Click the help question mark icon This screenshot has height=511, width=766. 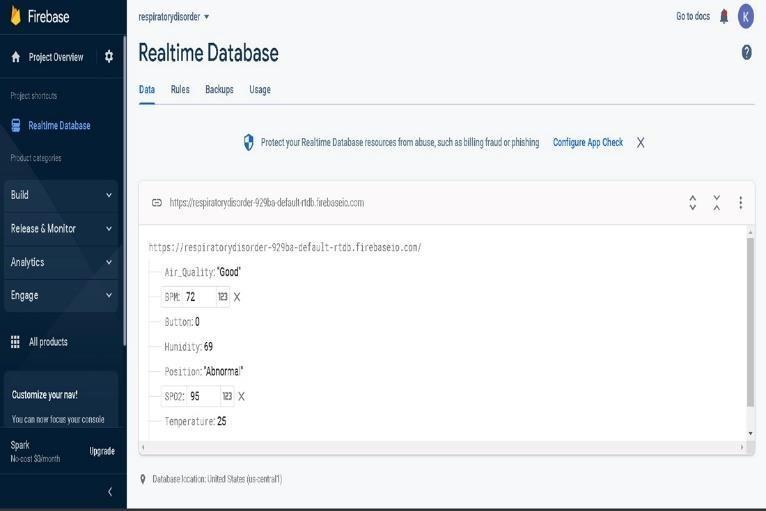pyautogui.click(x=746, y=52)
